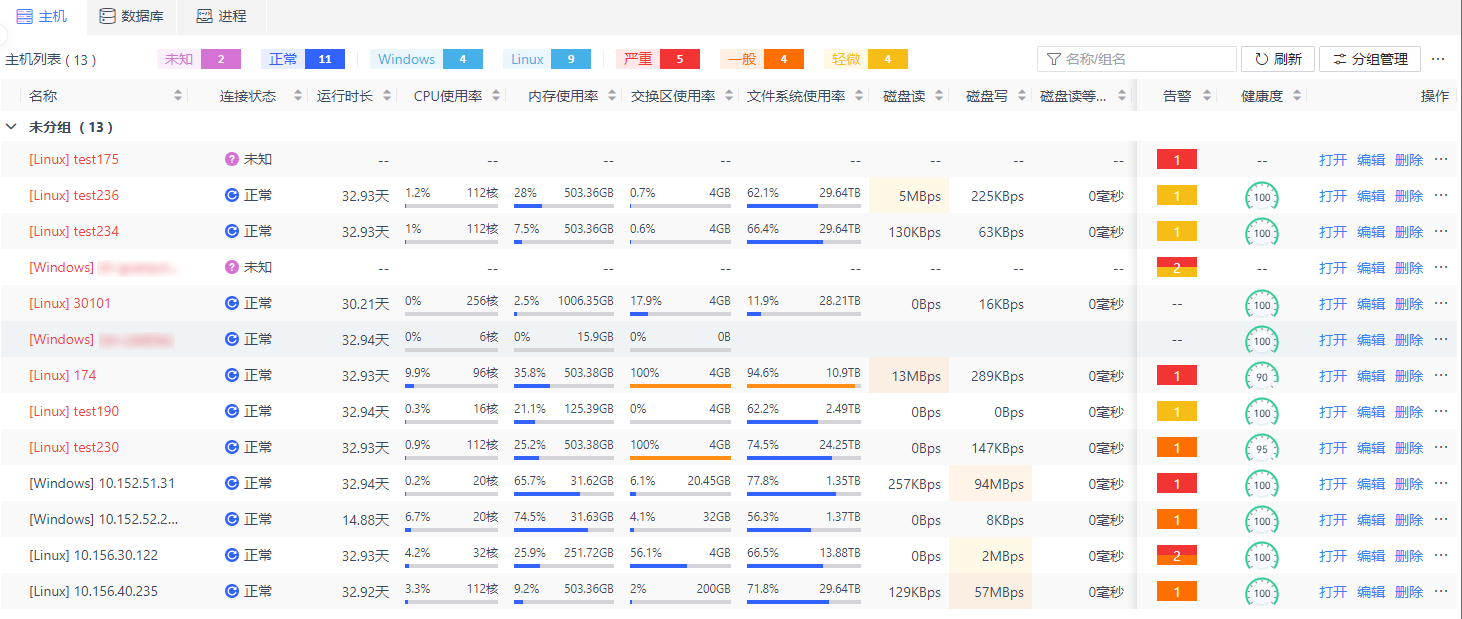1462x619 pixels.
Task: Click 打开 for test175
Action: coord(1333,160)
